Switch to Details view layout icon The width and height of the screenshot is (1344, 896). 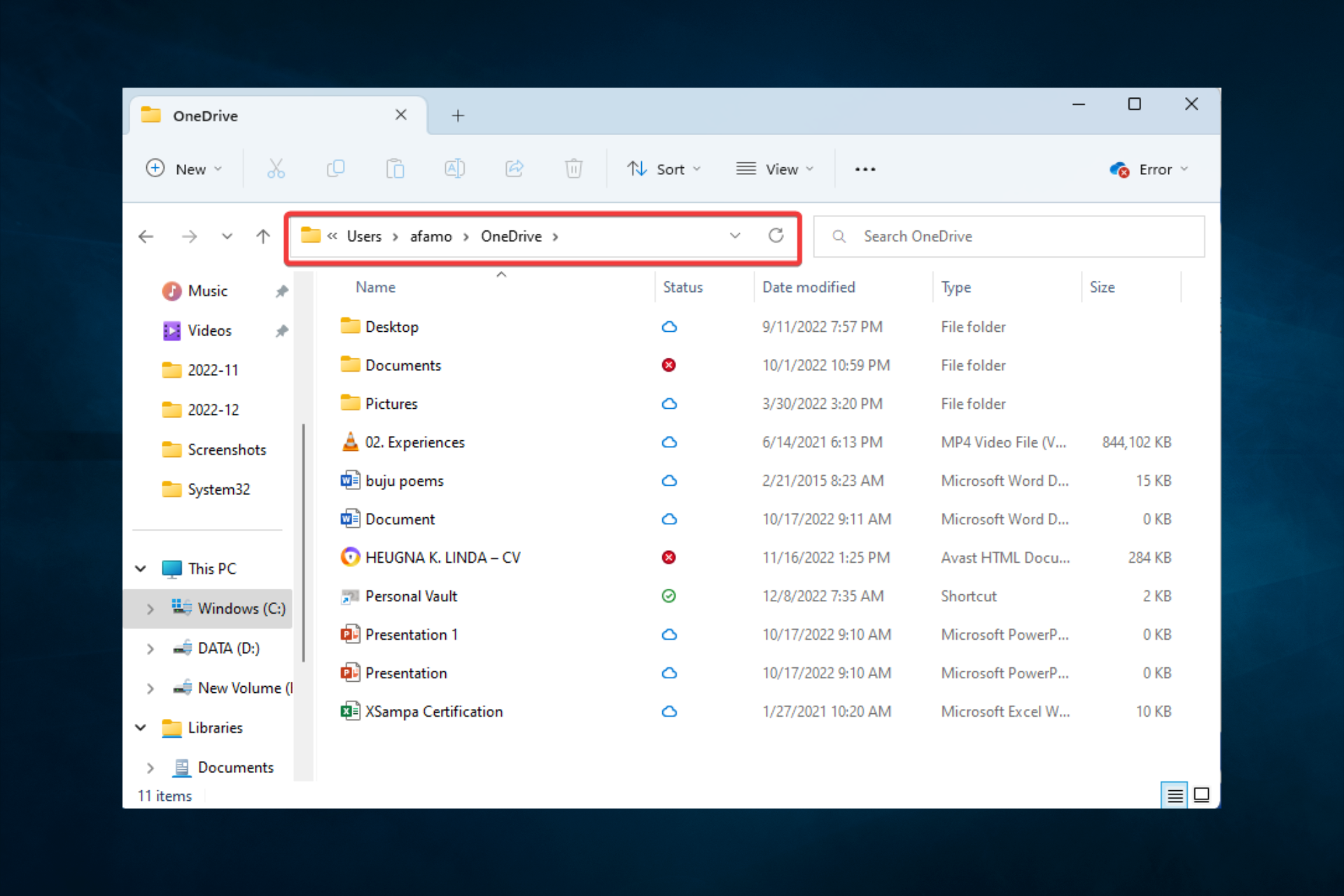pos(1175,795)
